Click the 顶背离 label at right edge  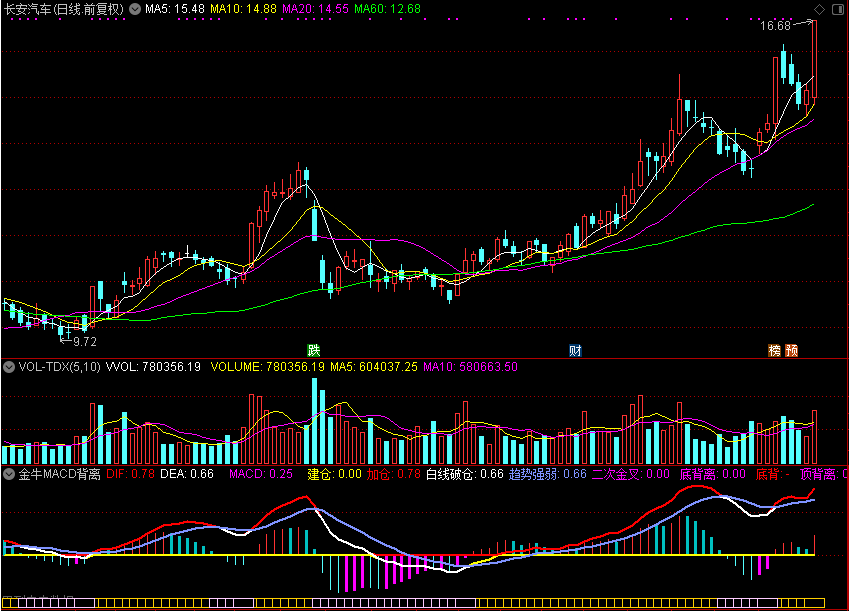pyautogui.click(x=824, y=474)
